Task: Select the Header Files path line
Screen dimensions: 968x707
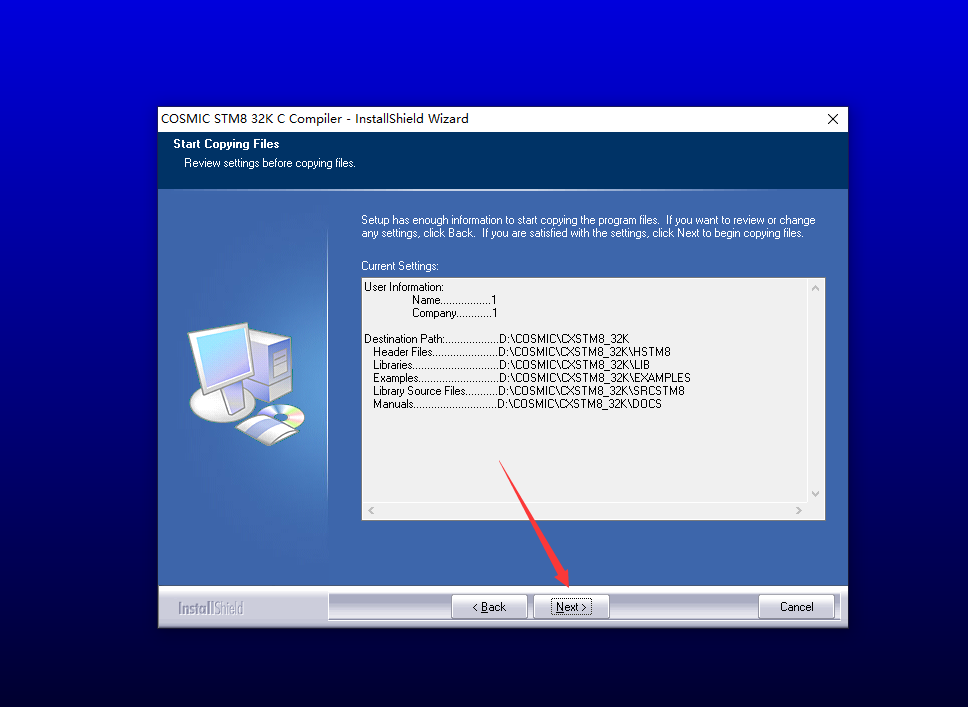Action: pos(522,351)
